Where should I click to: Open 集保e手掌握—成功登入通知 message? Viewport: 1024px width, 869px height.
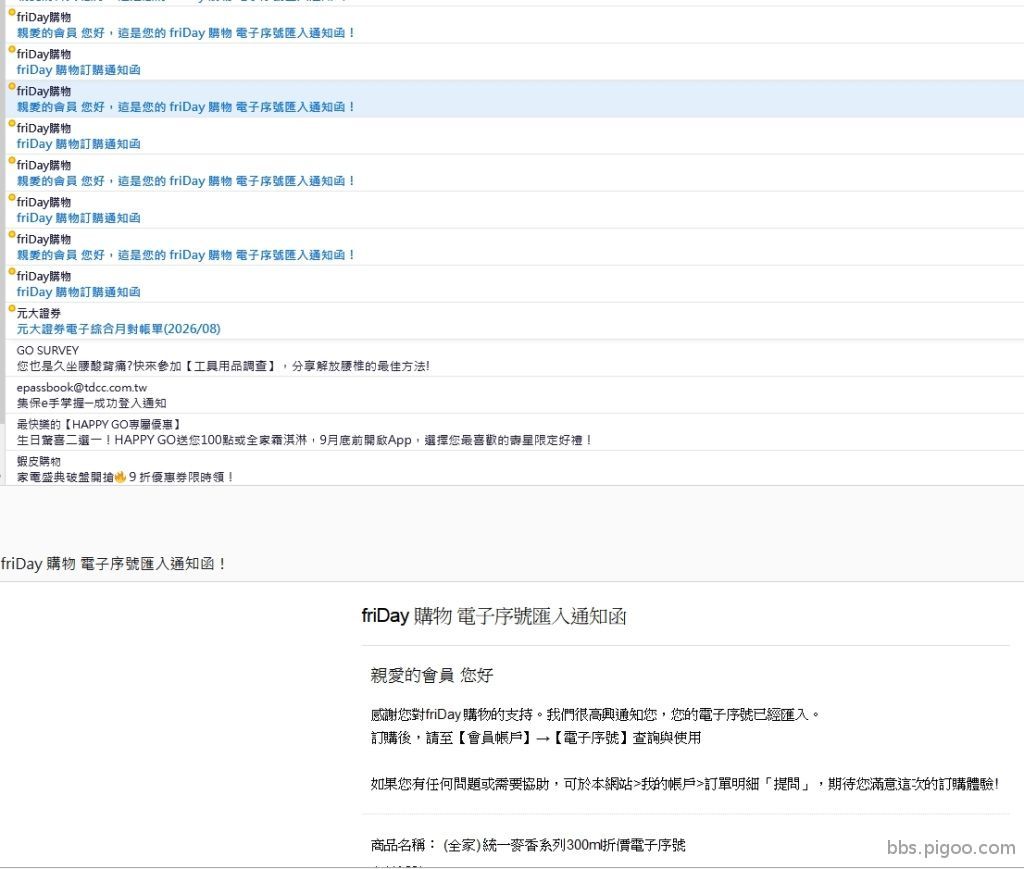tap(91, 403)
